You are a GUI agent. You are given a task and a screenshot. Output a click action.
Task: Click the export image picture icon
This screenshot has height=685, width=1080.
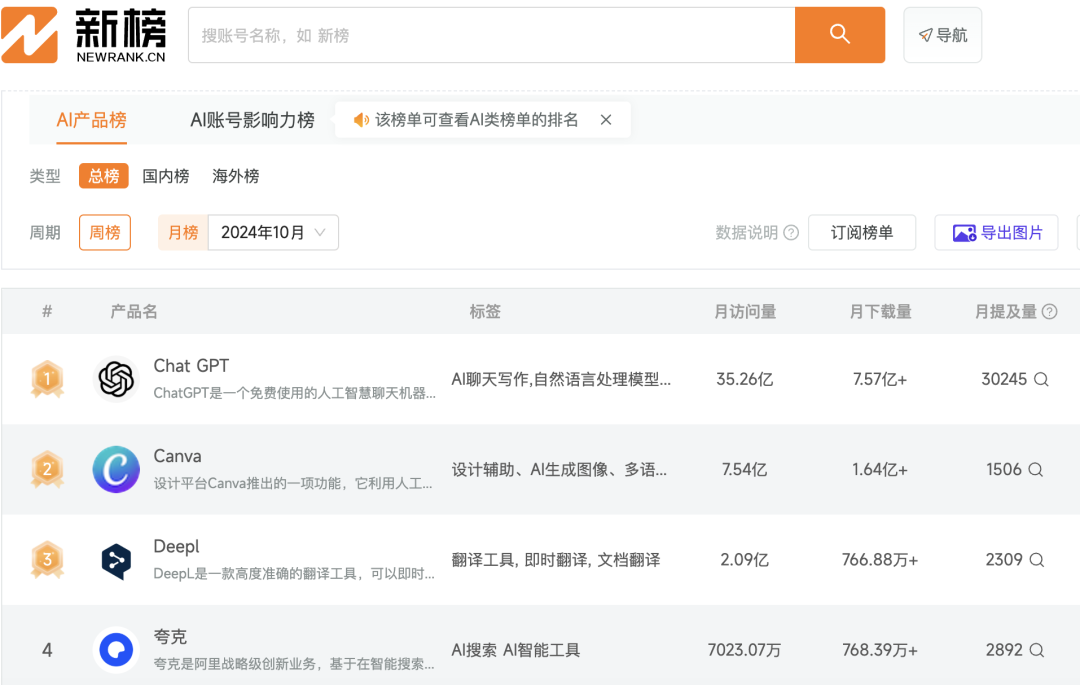click(964, 233)
